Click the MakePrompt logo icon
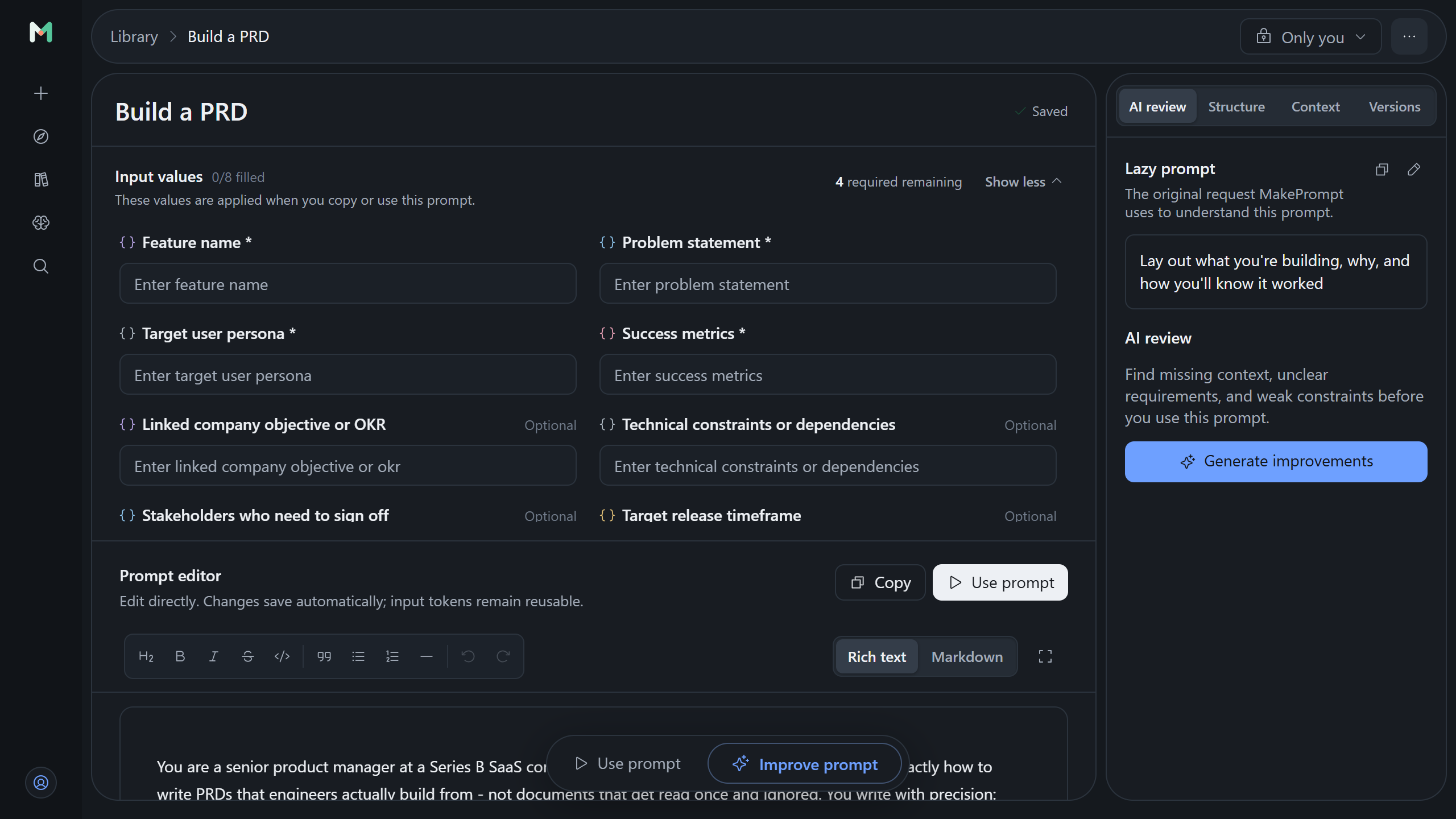Image resolution: width=1456 pixels, height=819 pixels. pos(41,32)
